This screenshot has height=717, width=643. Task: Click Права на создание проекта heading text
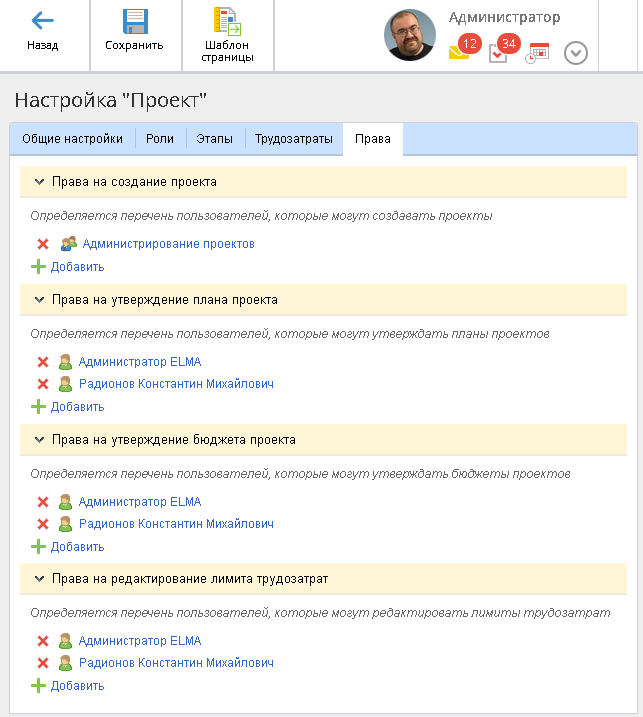coord(134,182)
